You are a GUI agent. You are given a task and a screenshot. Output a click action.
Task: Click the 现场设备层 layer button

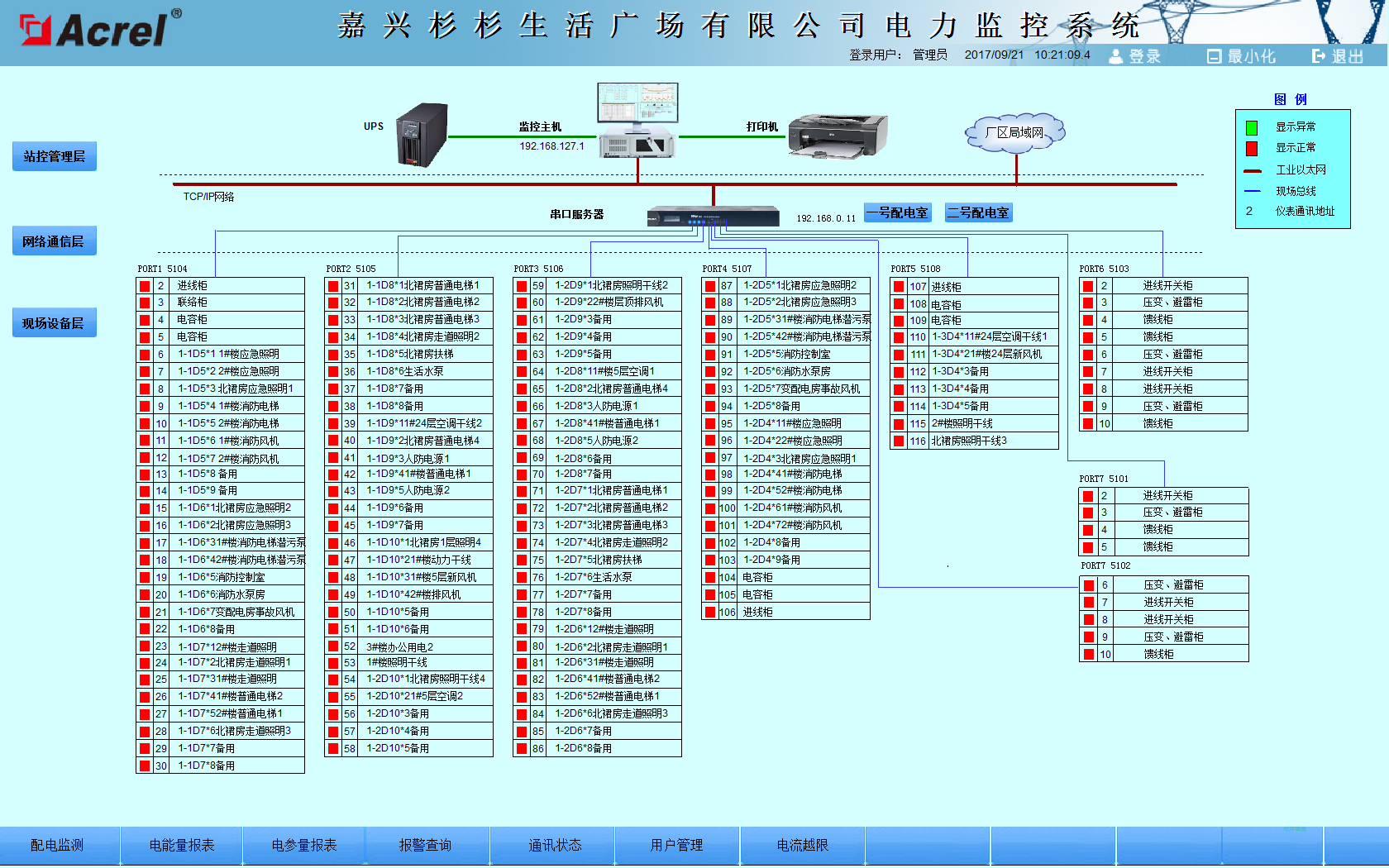(x=55, y=323)
